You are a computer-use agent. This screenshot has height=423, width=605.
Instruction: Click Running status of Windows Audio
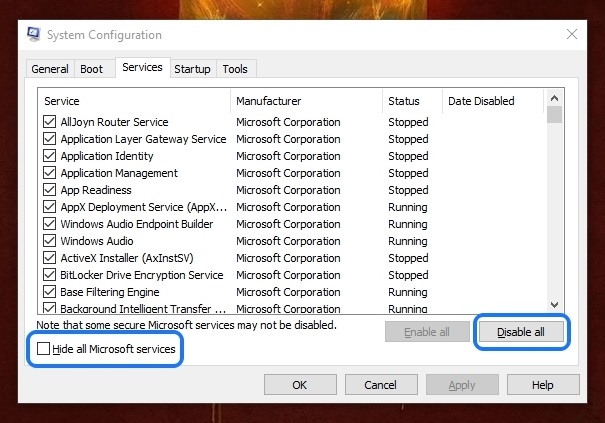pyautogui.click(x=408, y=241)
